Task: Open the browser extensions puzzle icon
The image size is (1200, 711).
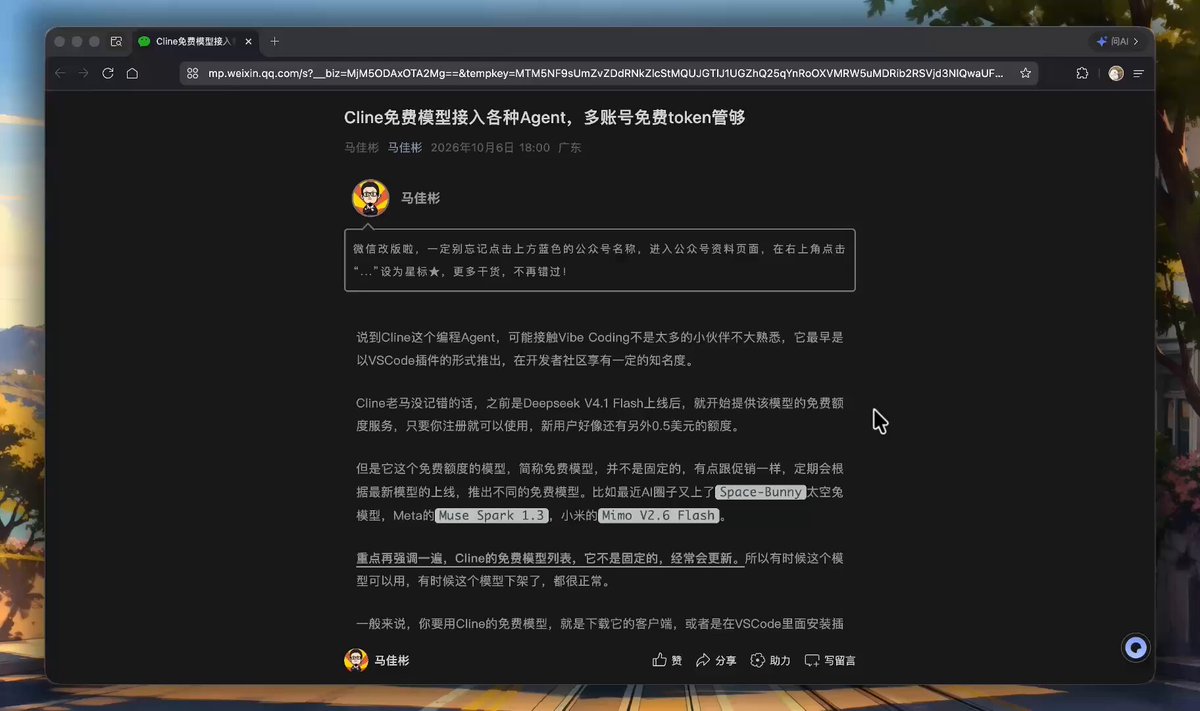Action: pyautogui.click(x=1082, y=73)
